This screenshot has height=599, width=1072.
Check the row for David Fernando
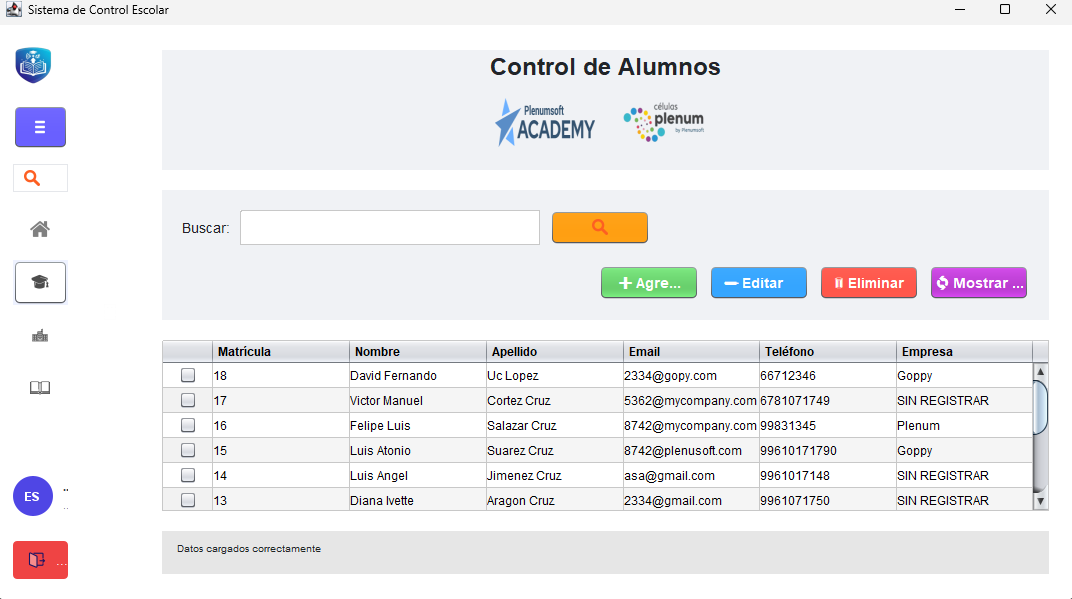click(x=187, y=375)
